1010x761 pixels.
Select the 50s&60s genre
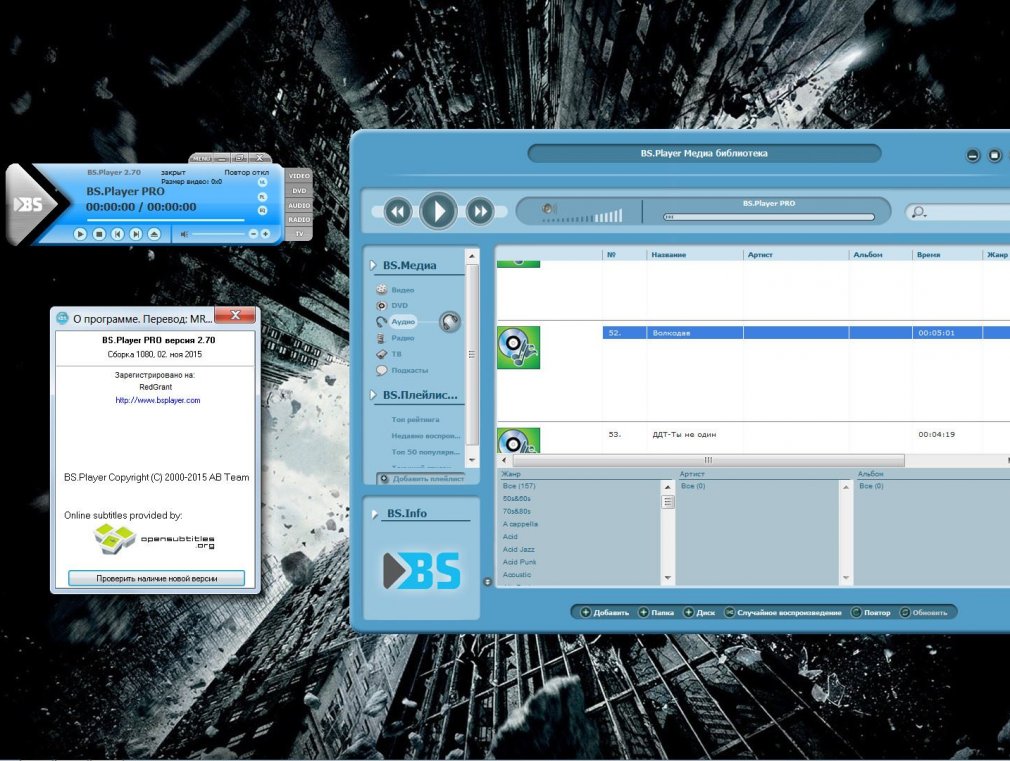[x=517, y=499]
